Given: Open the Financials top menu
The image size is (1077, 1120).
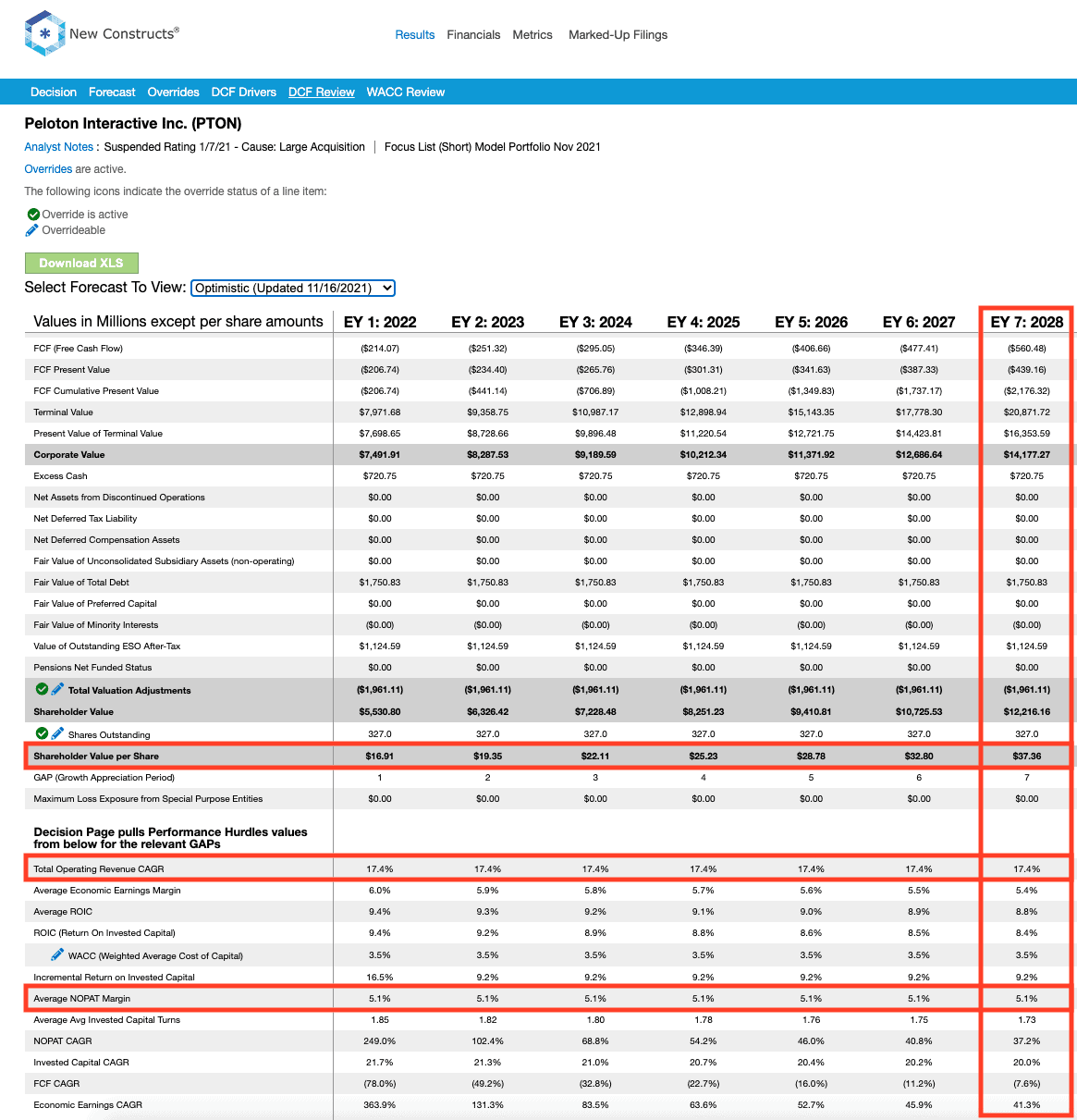Looking at the screenshot, I should click(x=473, y=35).
